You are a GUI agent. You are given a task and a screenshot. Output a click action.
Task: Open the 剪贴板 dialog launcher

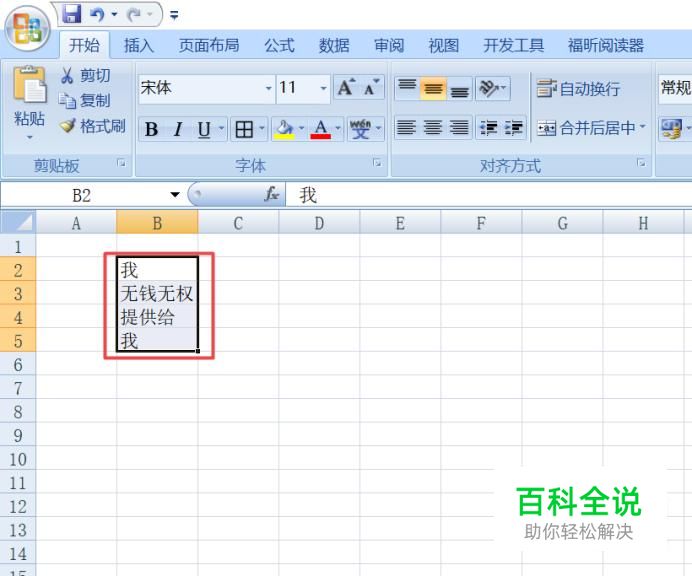[121, 163]
